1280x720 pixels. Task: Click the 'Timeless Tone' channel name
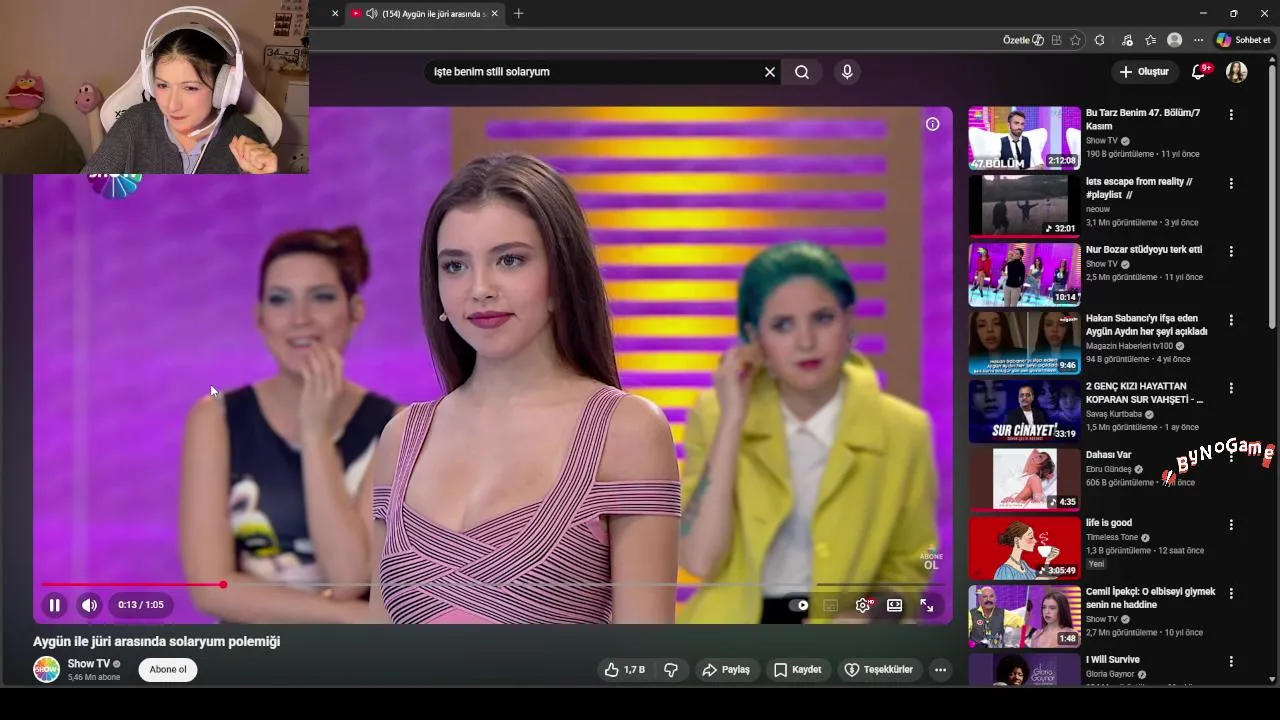click(x=1112, y=537)
